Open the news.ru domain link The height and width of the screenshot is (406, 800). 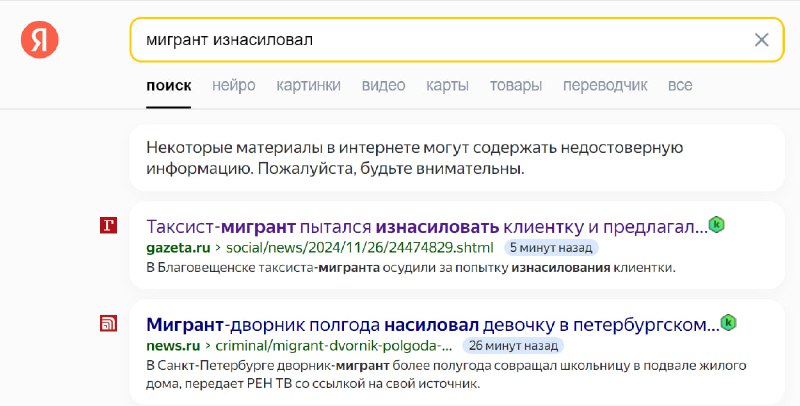coord(173,346)
